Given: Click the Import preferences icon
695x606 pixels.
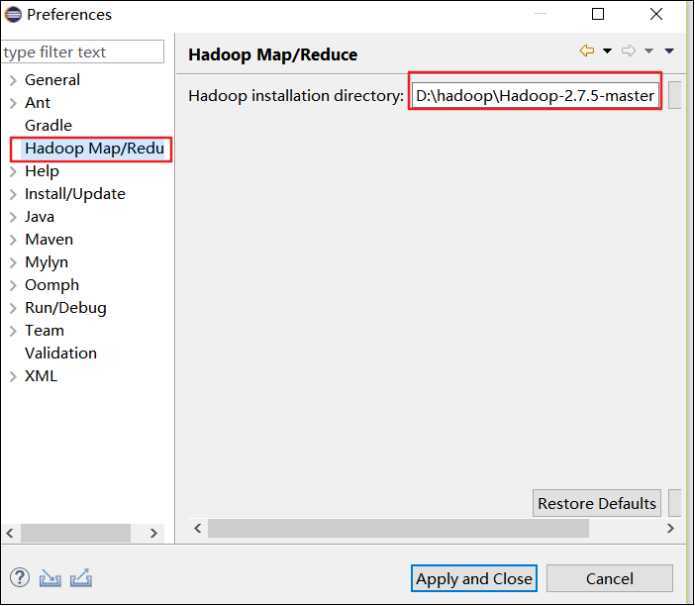Looking at the screenshot, I should (50, 578).
